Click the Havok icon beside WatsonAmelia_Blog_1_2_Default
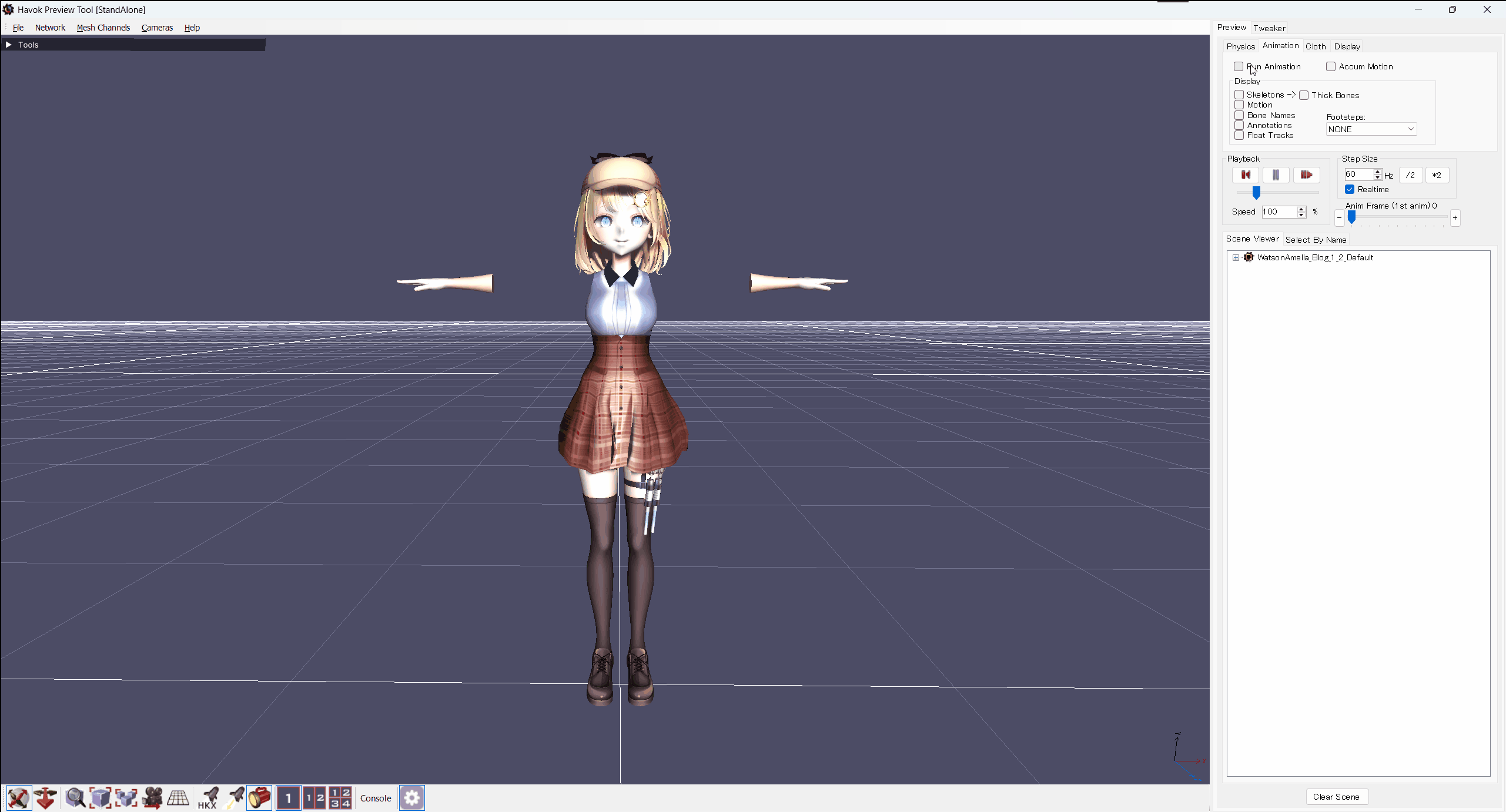This screenshot has height=812, width=1506. coord(1249,257)
